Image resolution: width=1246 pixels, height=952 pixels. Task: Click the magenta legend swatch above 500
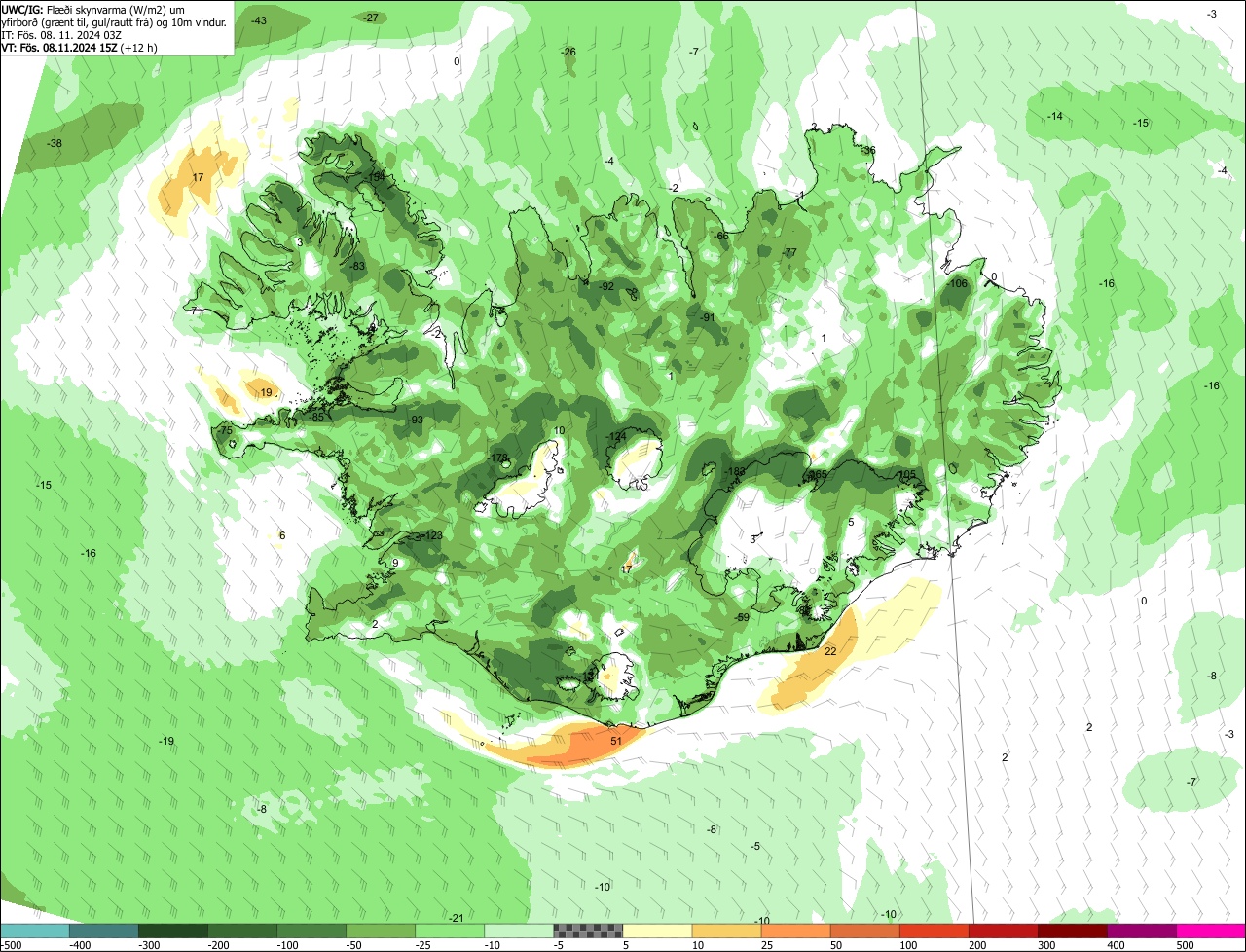click(1211, 931)
